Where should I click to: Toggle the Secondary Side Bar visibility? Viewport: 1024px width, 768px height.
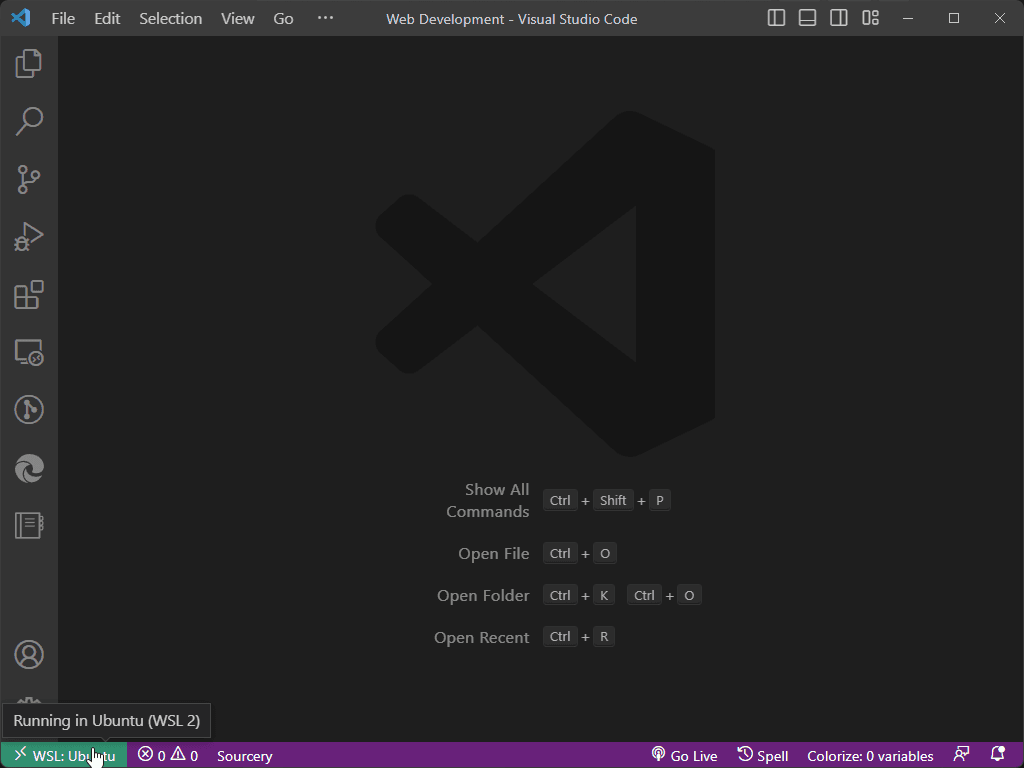pyautogui.click(x=839, y=17)
